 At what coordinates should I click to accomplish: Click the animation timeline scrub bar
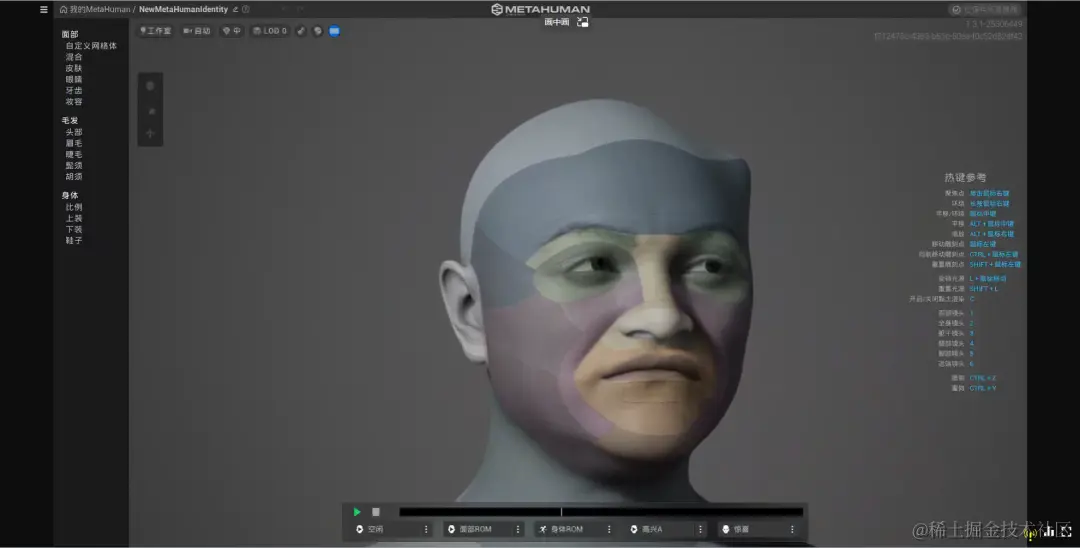601,512
